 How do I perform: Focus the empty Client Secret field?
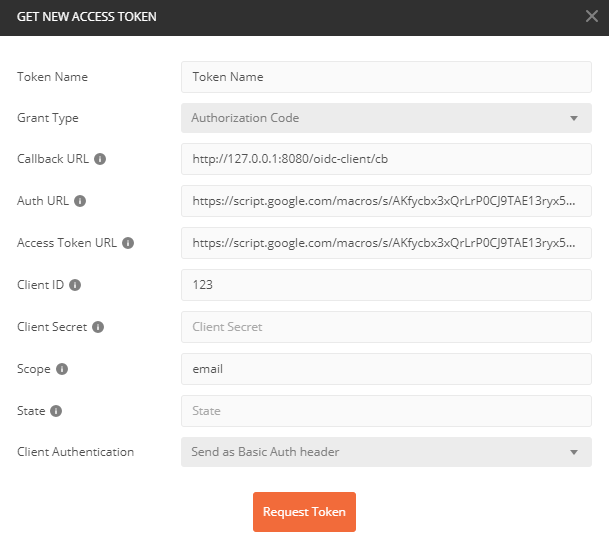[x=386, y=327]
